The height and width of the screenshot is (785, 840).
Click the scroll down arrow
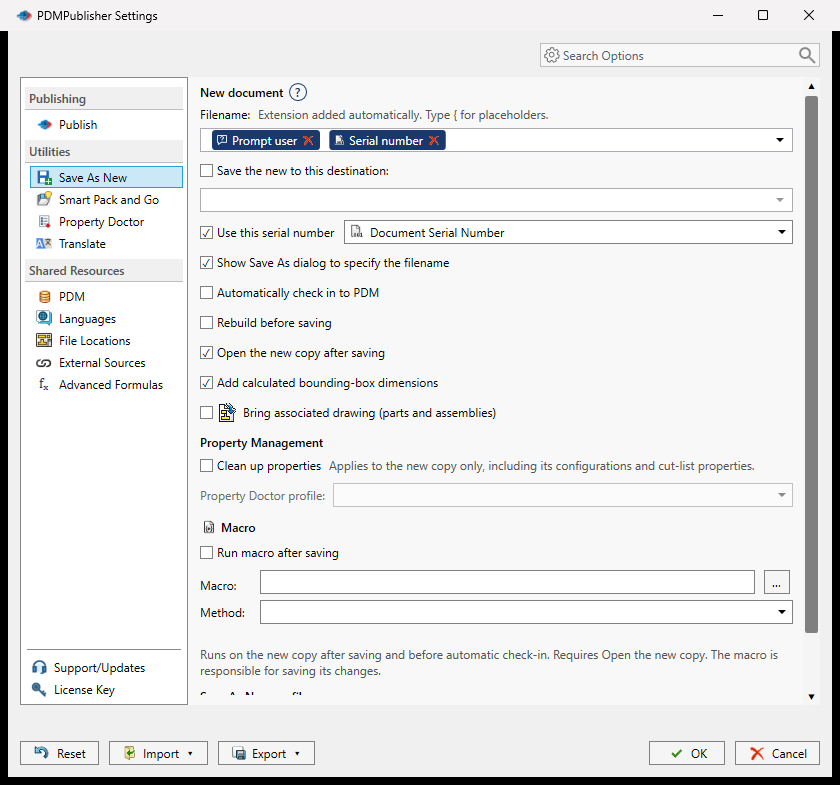[x=811, y=697]
